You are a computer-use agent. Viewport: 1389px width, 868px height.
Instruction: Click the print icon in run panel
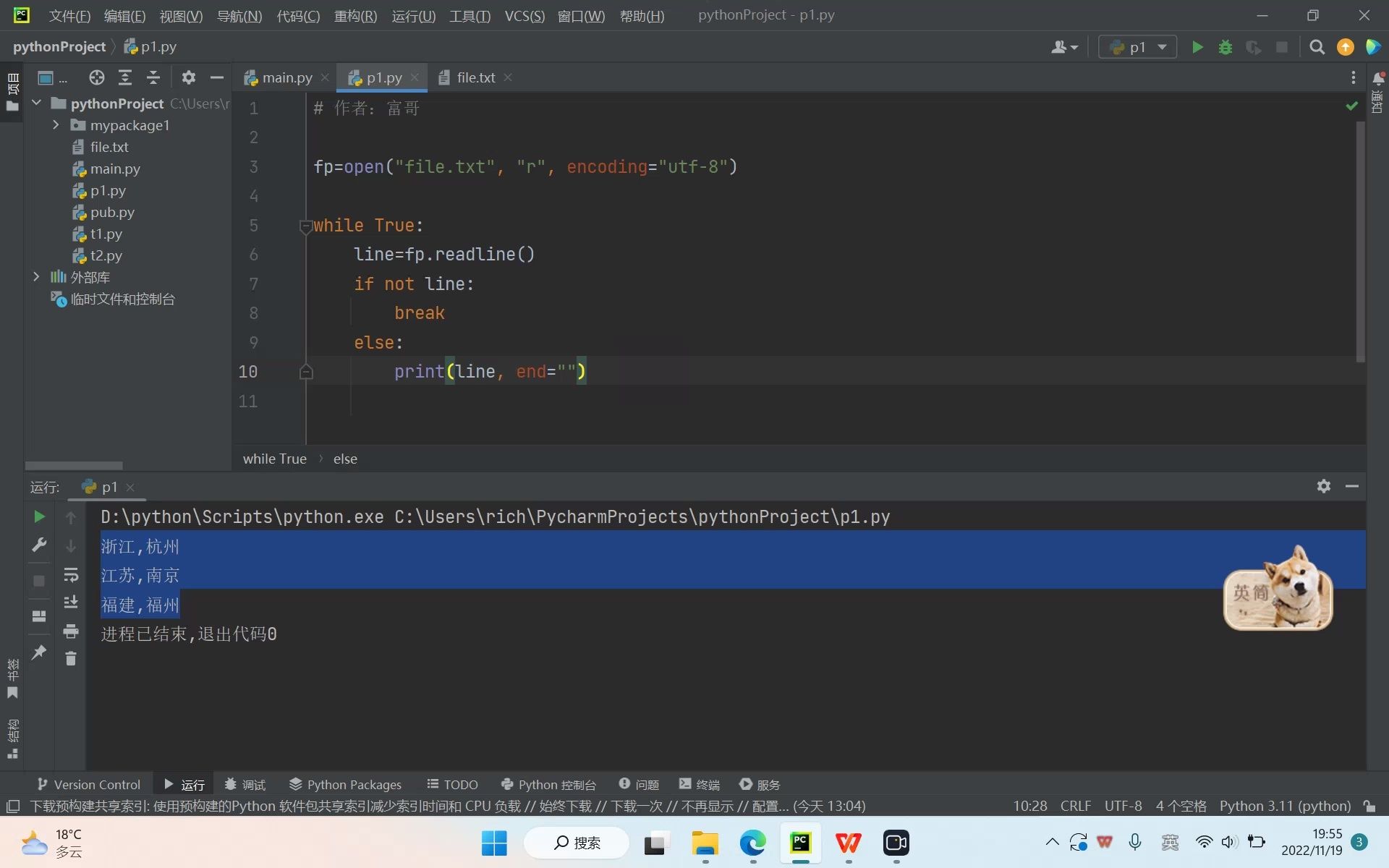(70, 631)
